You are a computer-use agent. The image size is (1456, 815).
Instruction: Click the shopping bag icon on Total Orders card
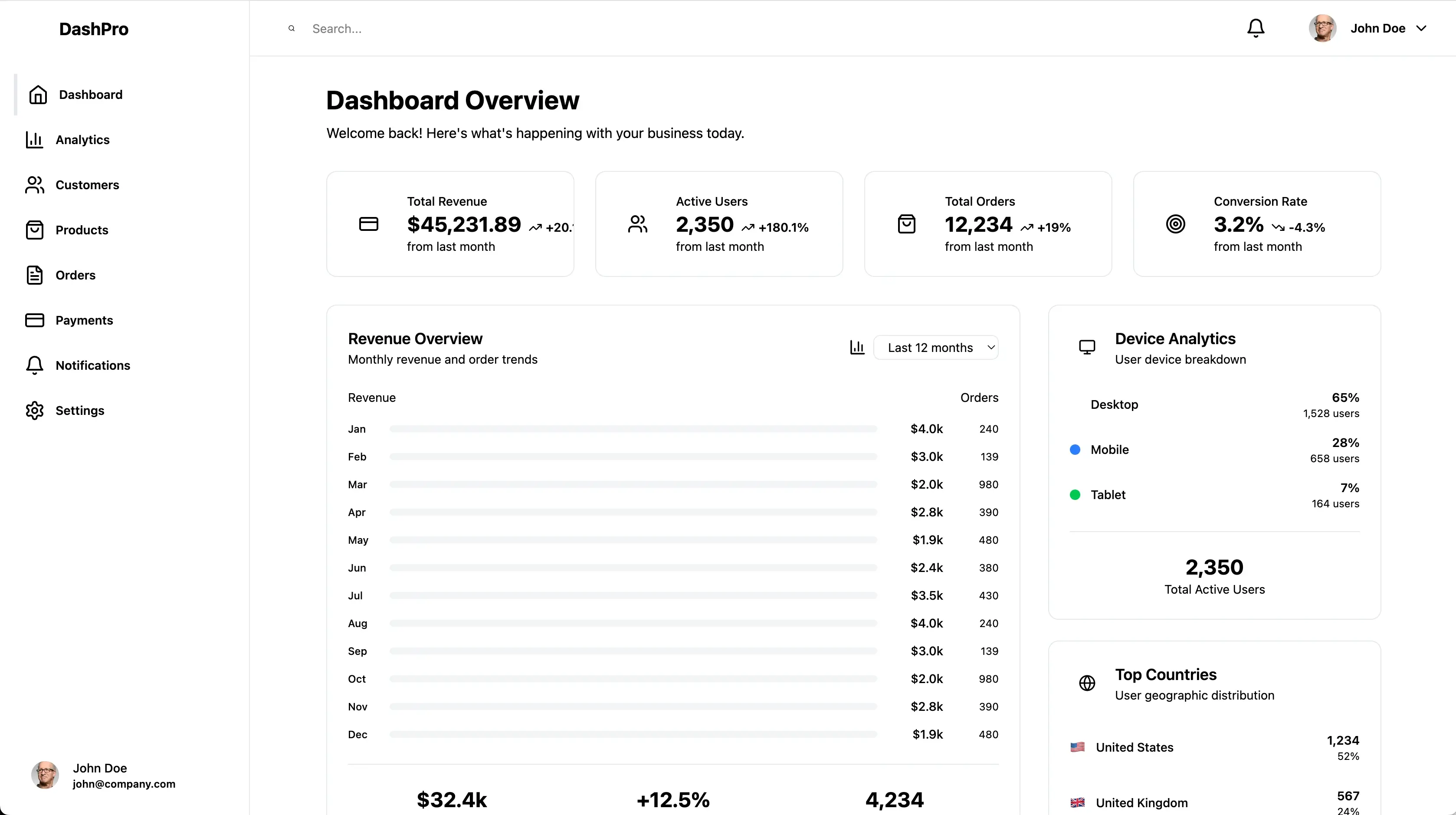(x=907, y=223)
